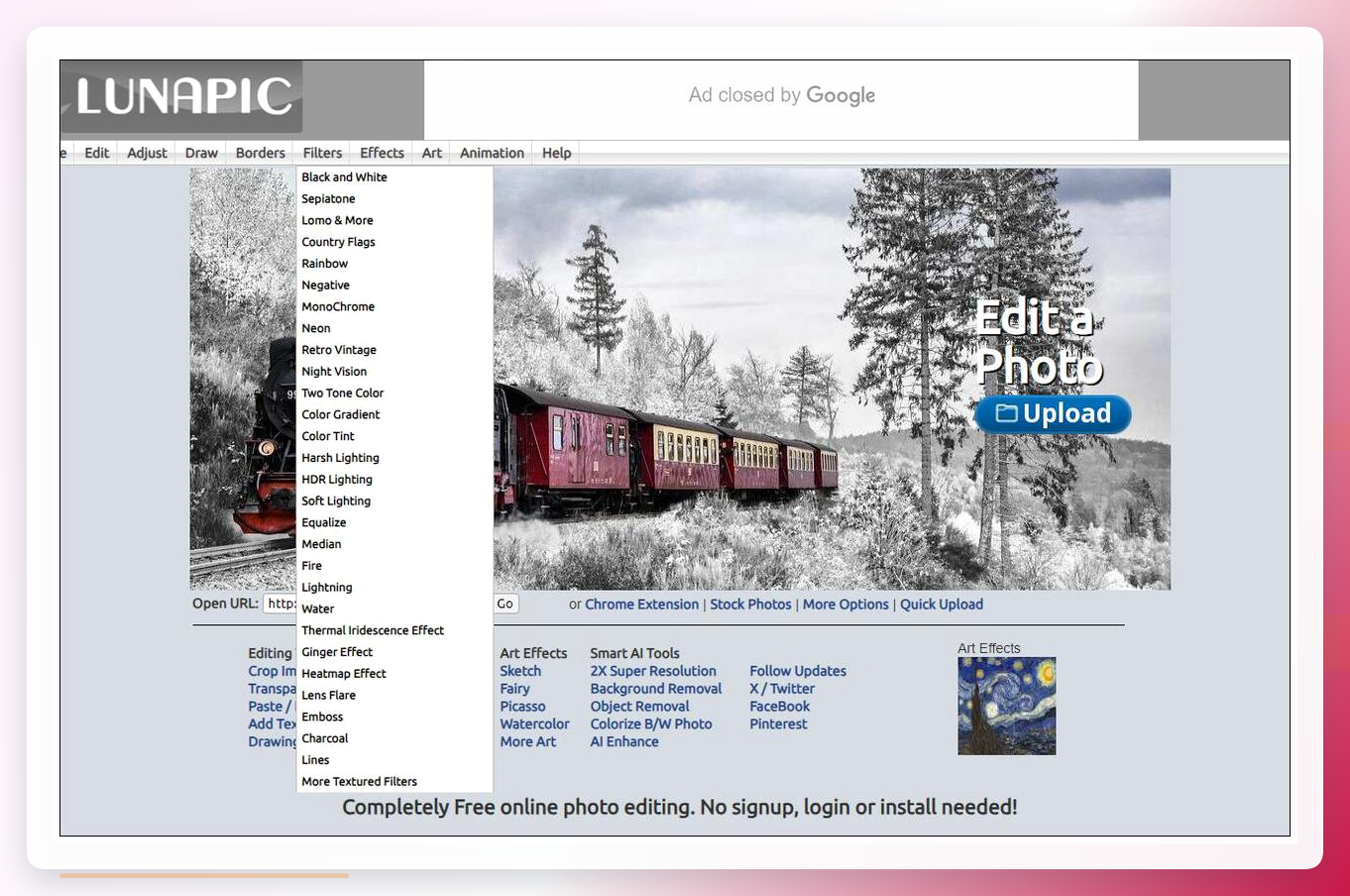Open the Draw menu
The width and height of the screenshot is (1350, 896).
201,153
